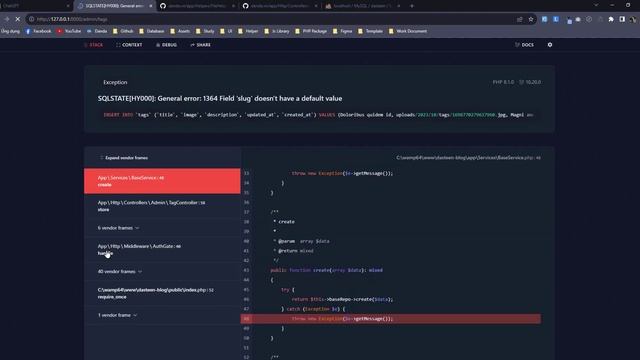Viewport: 640px width, 360px height.
Task: Click the highlighted throw new Exception line 48
Action: pos(391,319)
